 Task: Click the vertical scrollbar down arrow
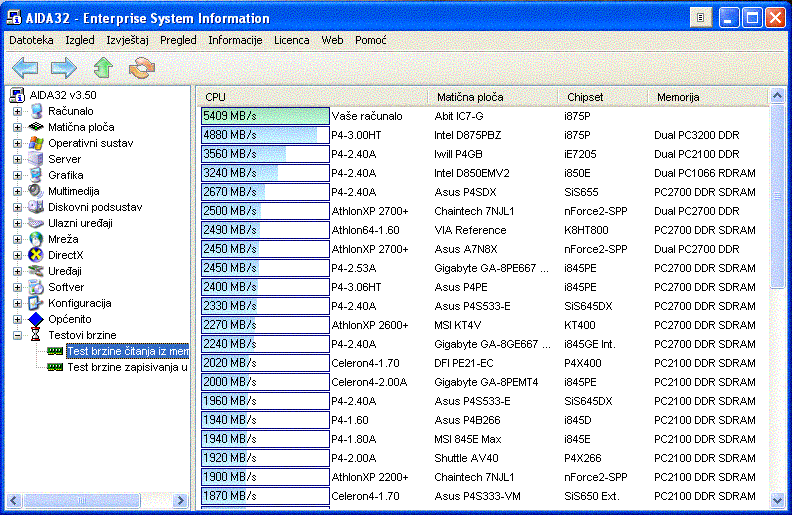(x=777, y=502)
